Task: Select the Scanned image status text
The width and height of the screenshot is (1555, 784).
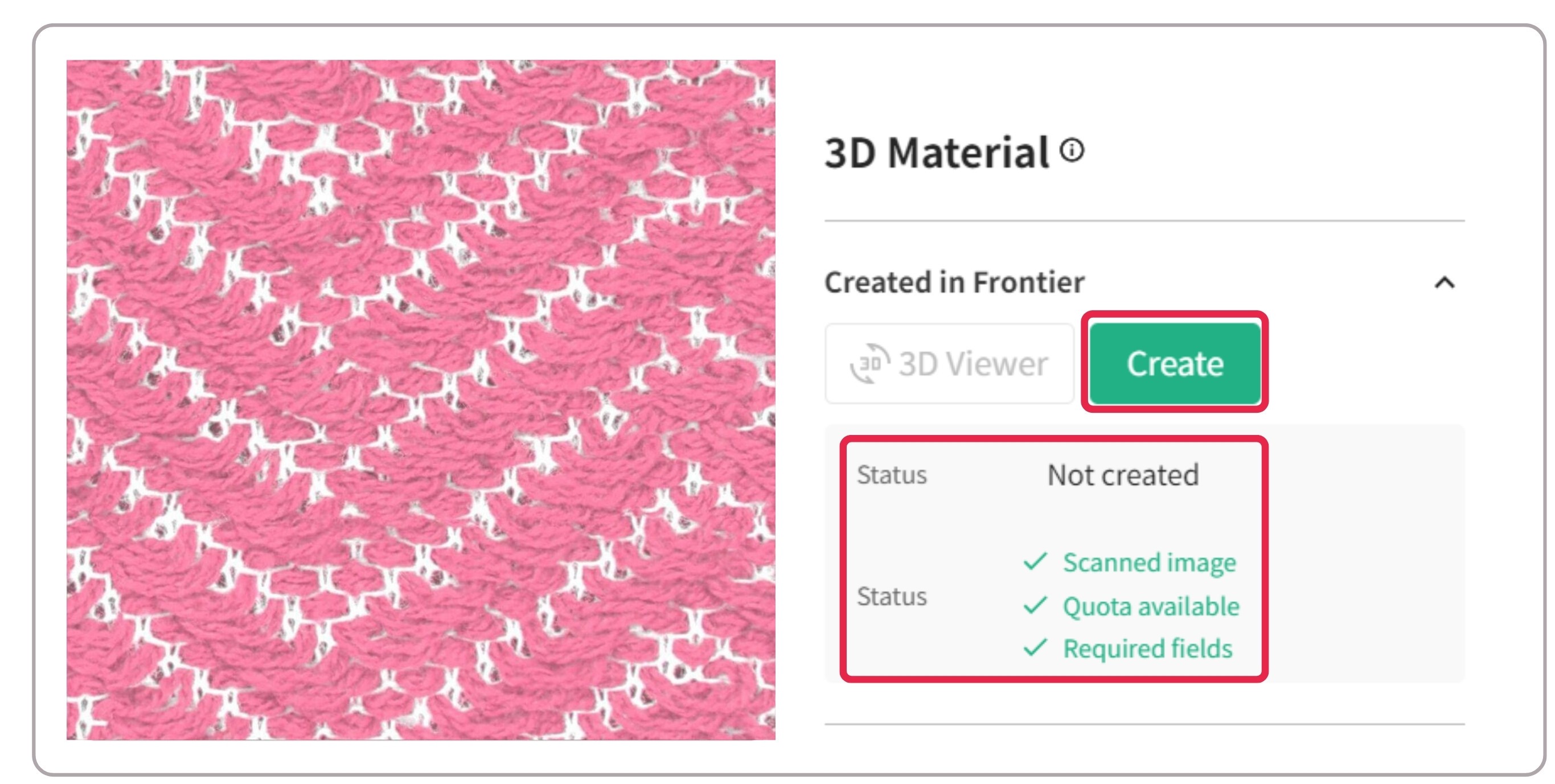Action: (1150, 563)
